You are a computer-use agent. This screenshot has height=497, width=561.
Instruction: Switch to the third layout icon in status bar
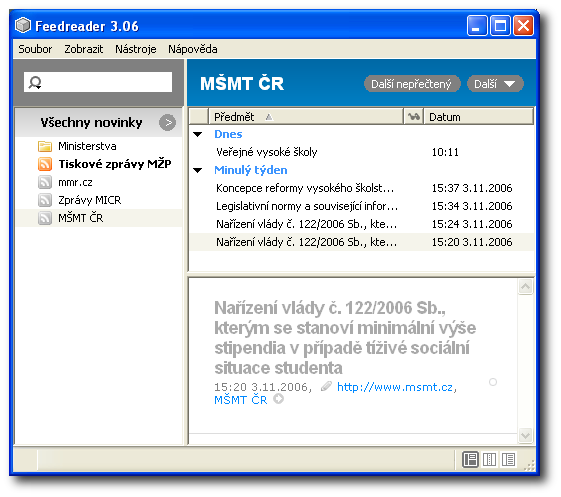[x=508, y=459]
